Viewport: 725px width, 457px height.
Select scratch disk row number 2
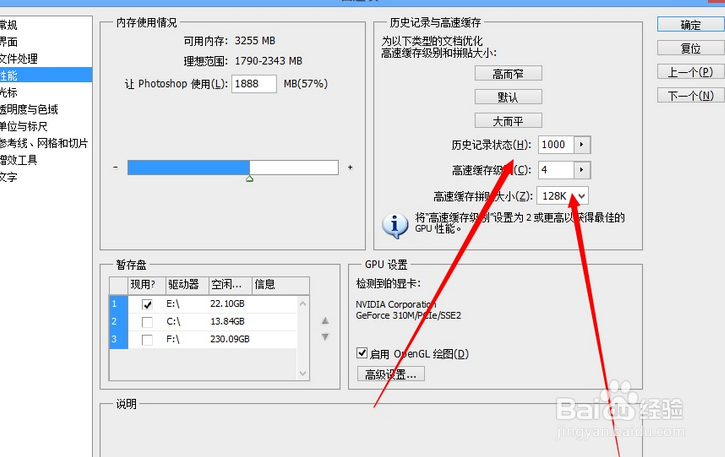pos(118,322)
